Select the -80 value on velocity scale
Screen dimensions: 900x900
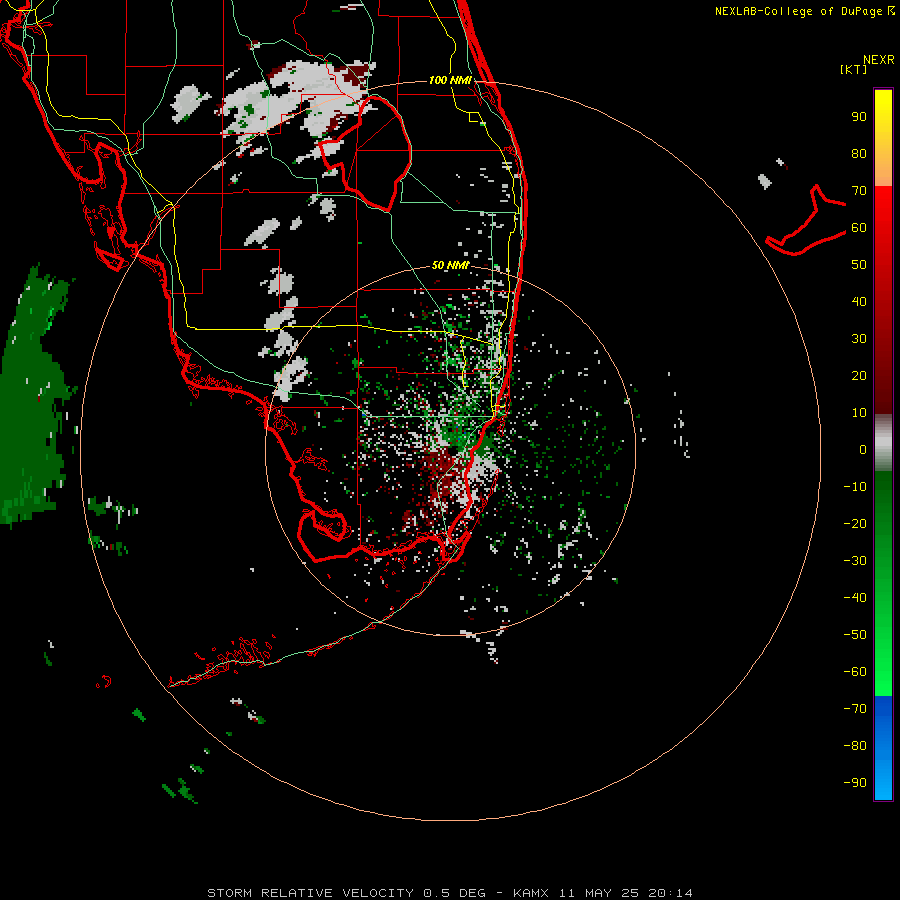855,746
